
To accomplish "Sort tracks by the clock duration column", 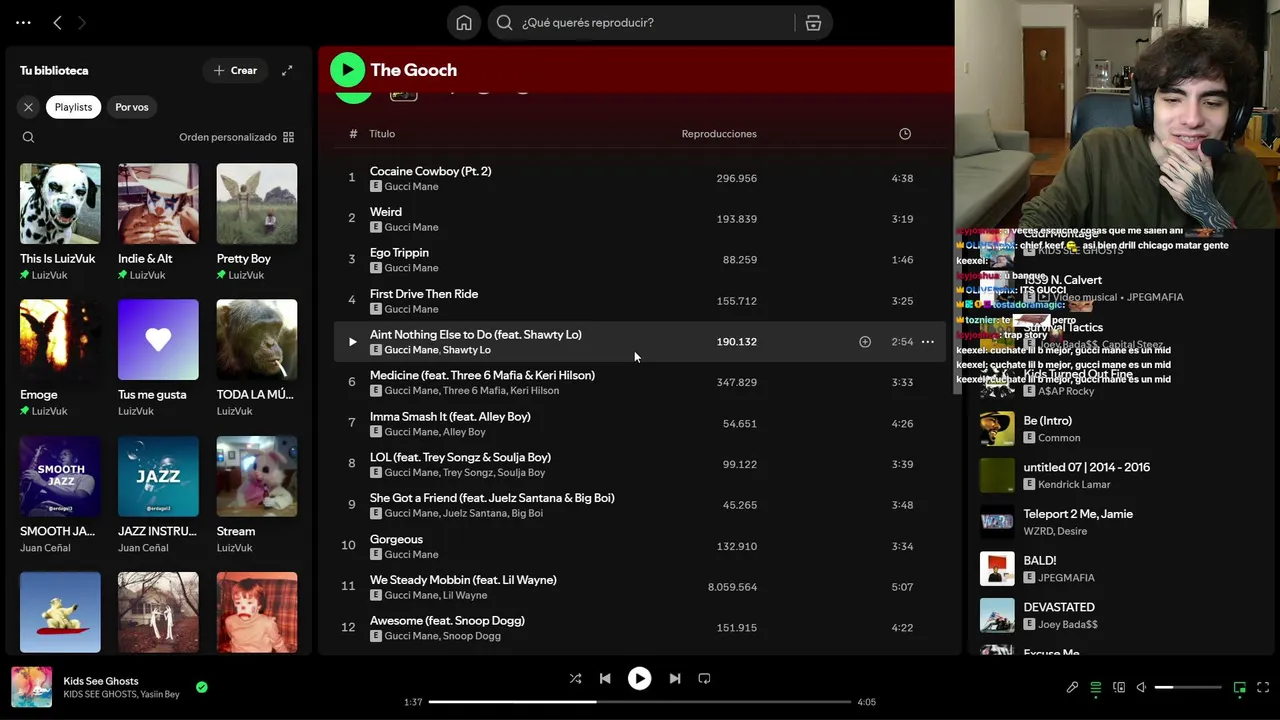I will click(x=905, y=134).
